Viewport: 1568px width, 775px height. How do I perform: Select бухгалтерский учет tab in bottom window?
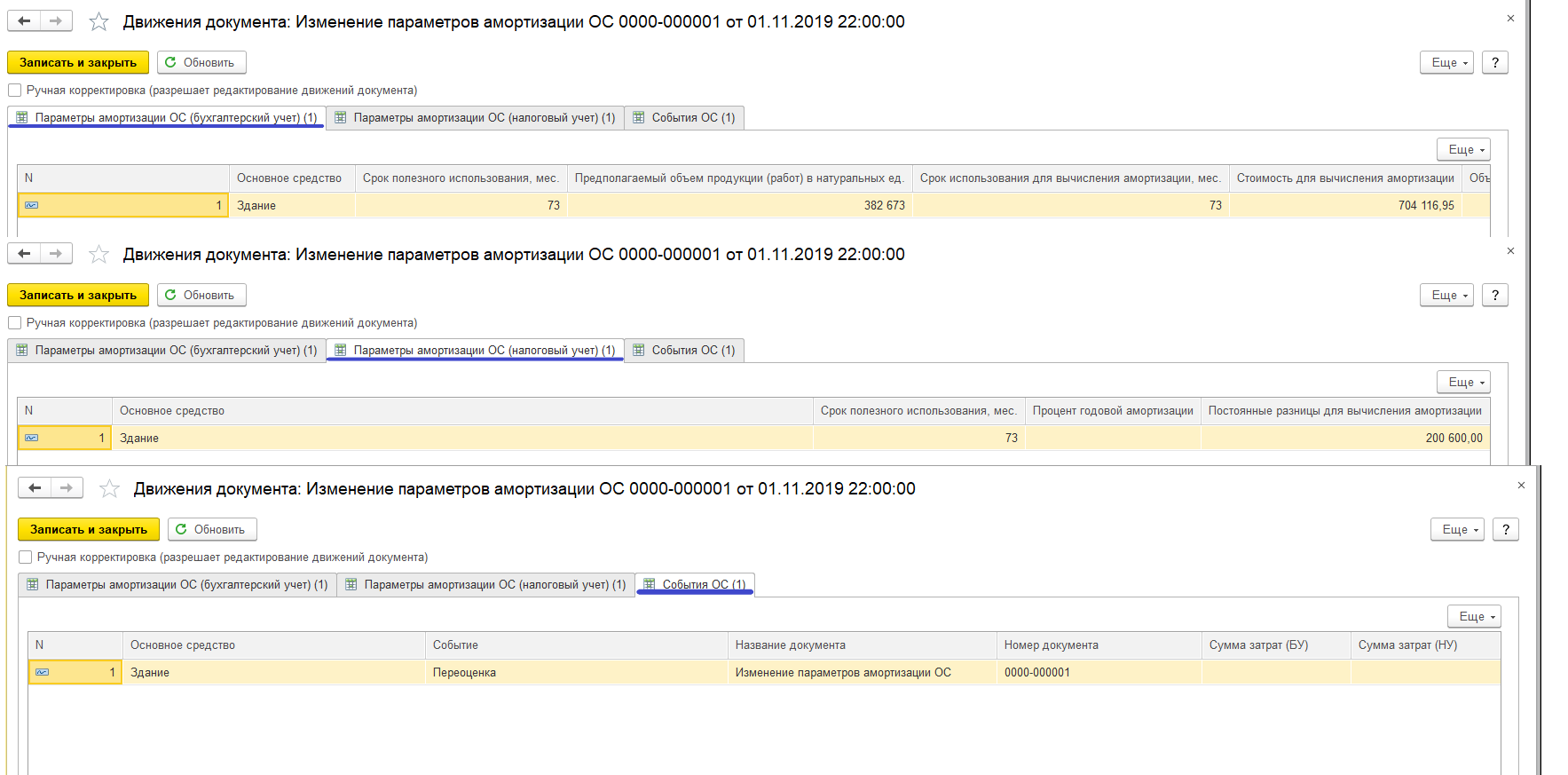177,584
